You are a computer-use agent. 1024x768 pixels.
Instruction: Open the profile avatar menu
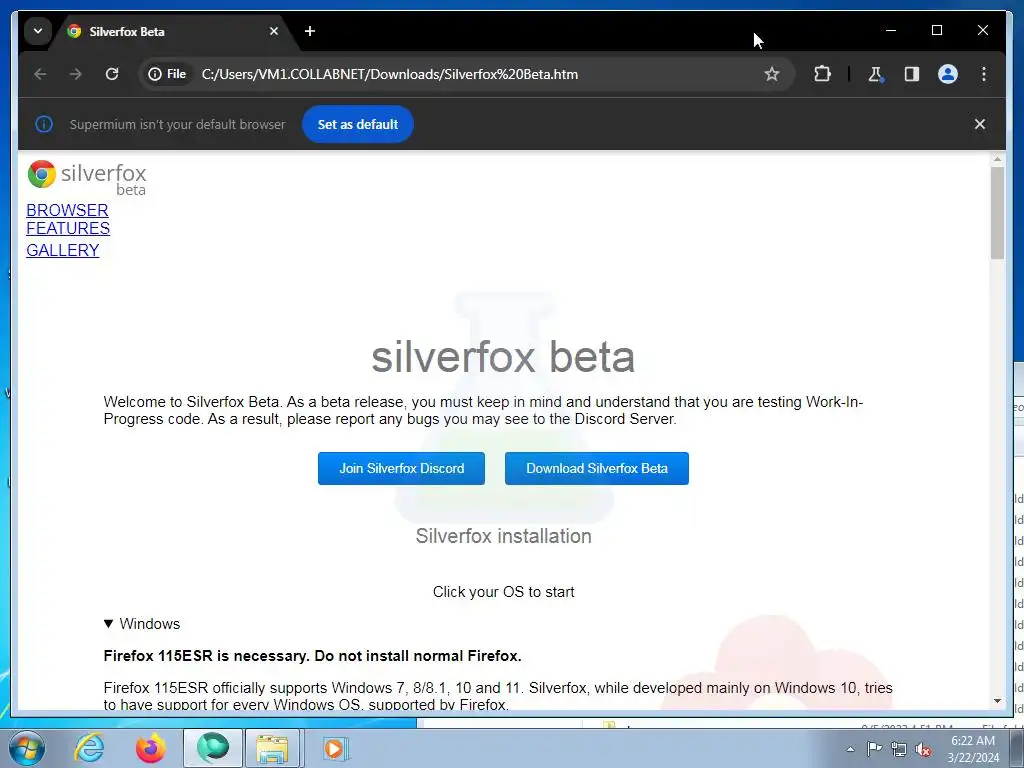pyautogui.click(x=948, y=74)
